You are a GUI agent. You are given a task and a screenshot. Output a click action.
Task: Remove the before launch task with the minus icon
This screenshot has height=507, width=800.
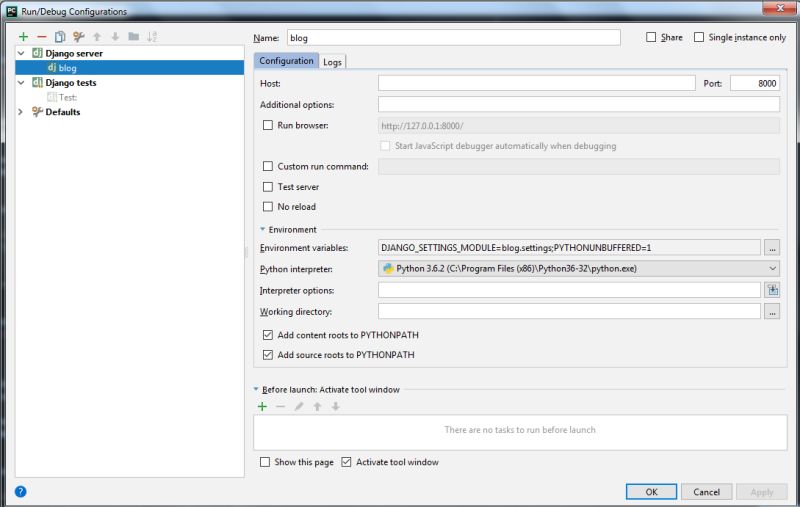coord(281,407)
